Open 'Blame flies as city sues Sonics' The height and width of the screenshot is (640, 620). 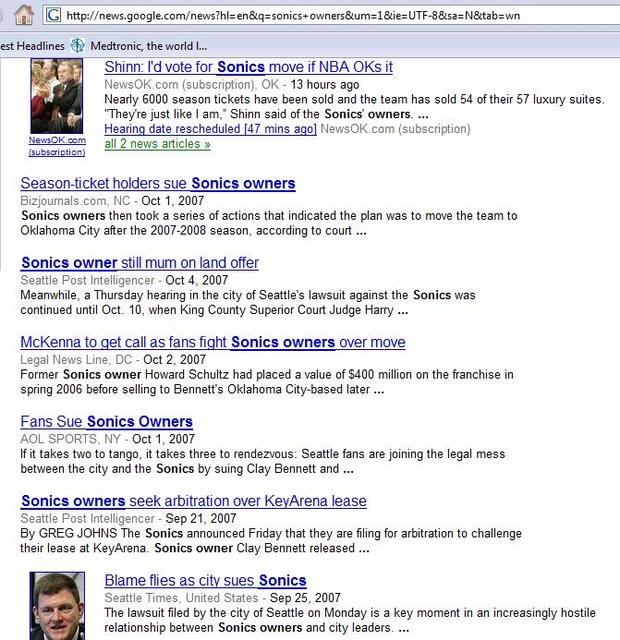(205, 581)
